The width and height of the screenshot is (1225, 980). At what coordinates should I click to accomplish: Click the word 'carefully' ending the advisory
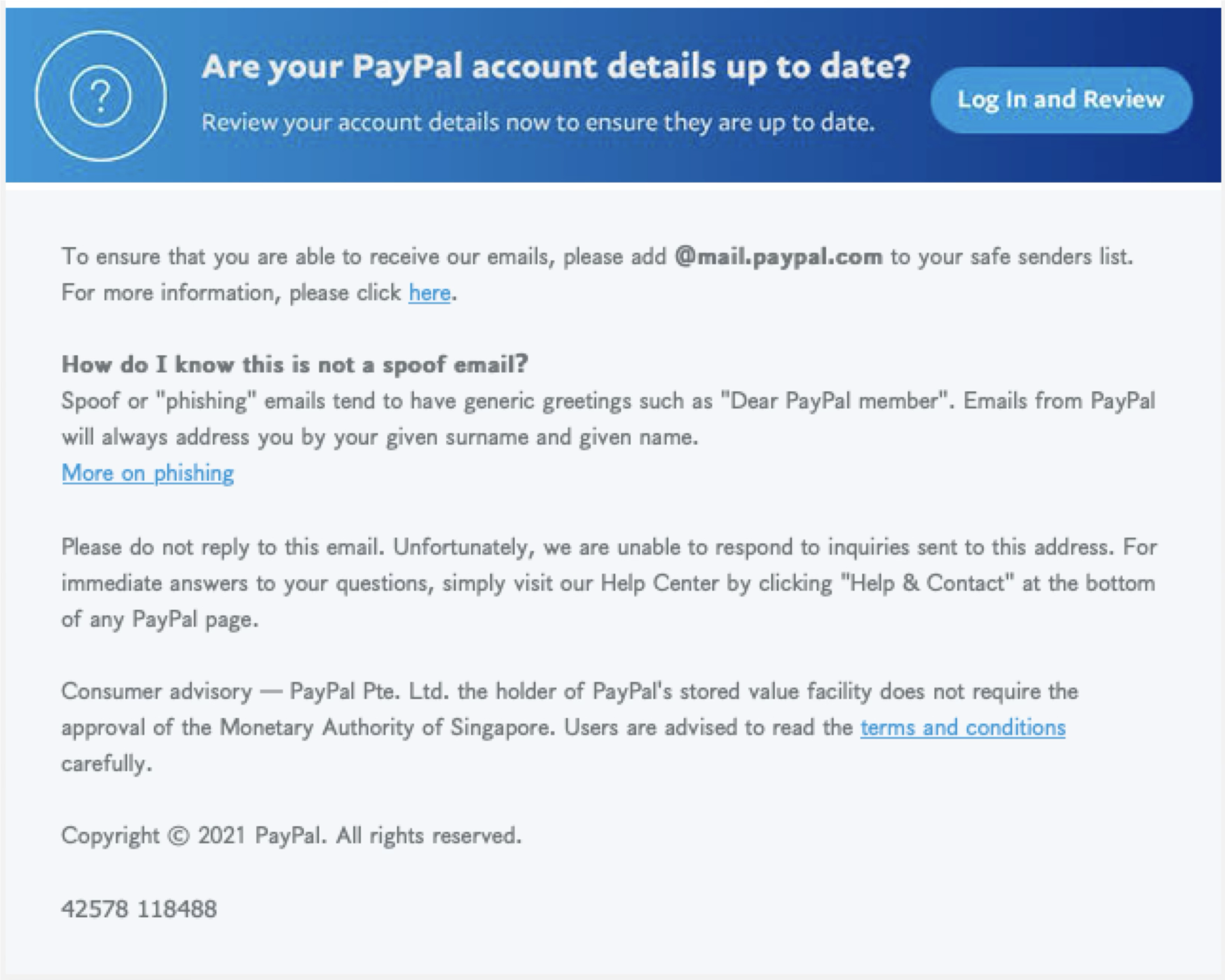(107, 764)
